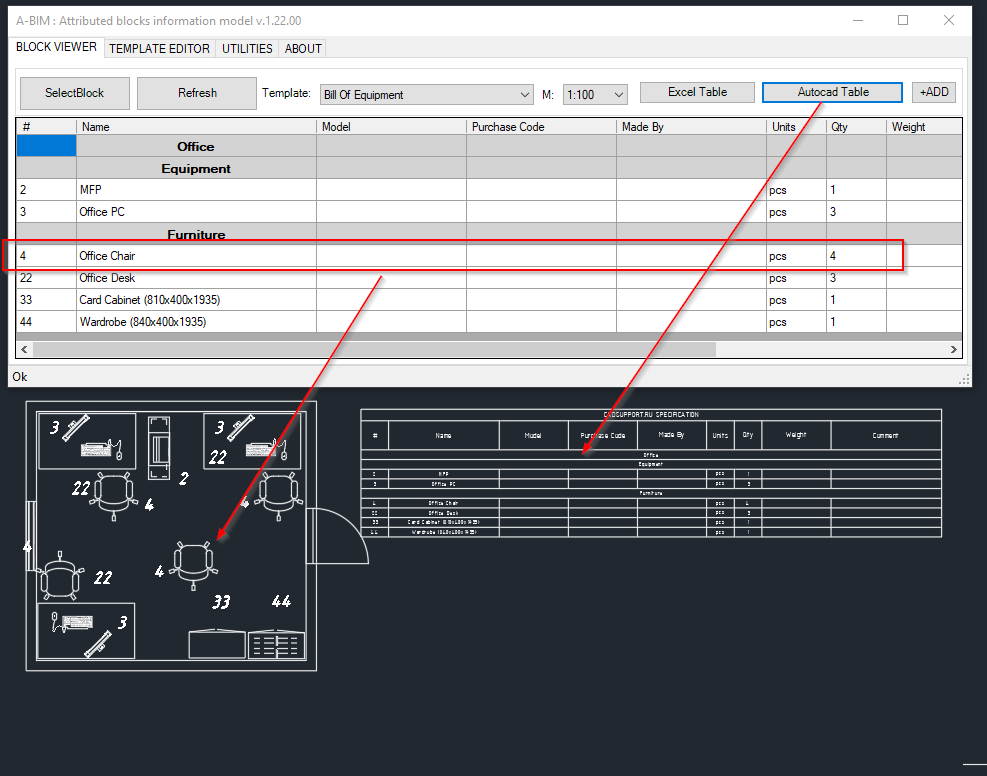Maximize the A-BIM window
The width and height of the screenshot is (987, 776).
[903, 21]
